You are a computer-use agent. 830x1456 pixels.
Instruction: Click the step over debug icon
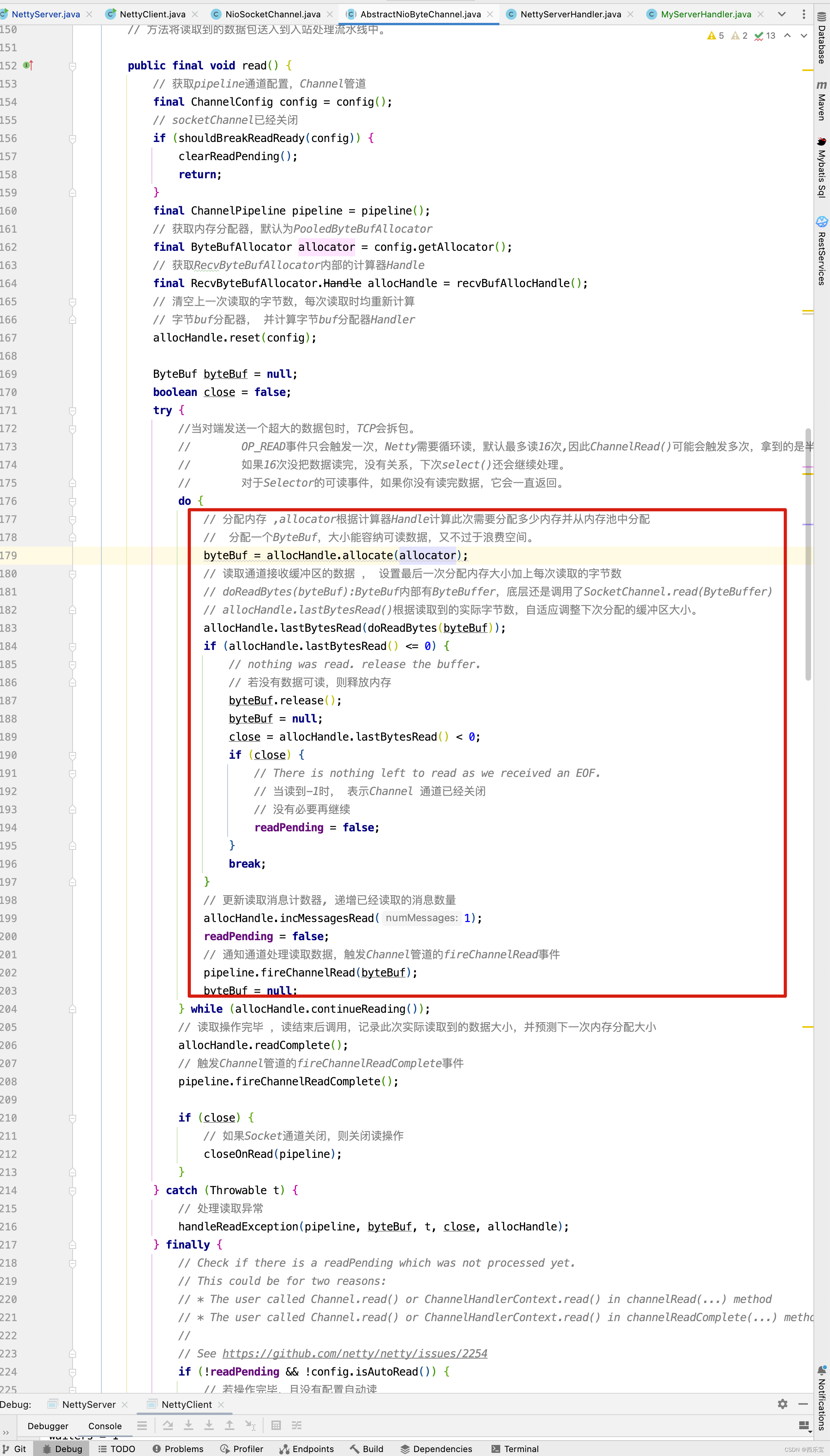pyautogui.click(x=168, y=1425)
